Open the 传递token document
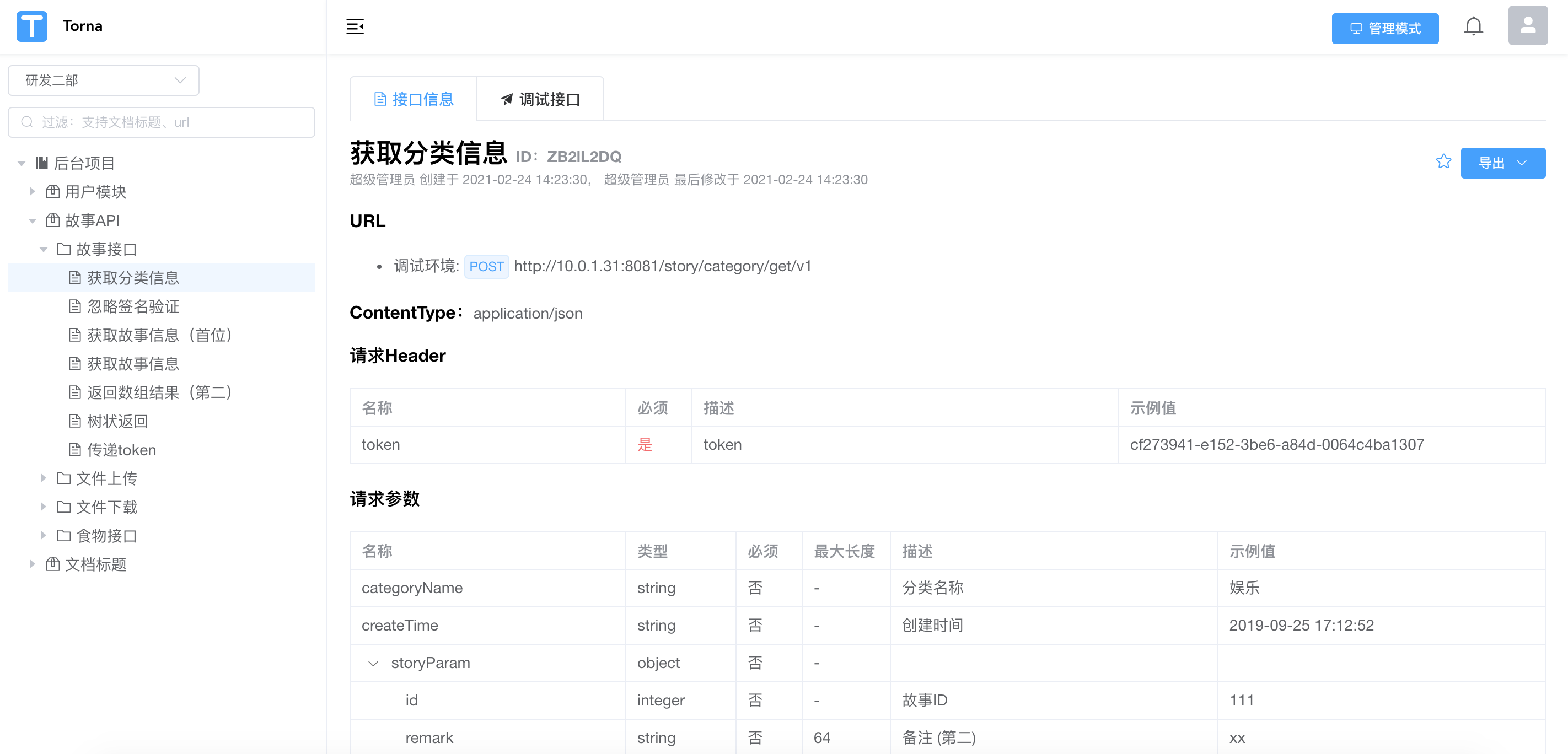This screenshot has height=754, width=1568. pyautogui.click(x=121, y=450)
